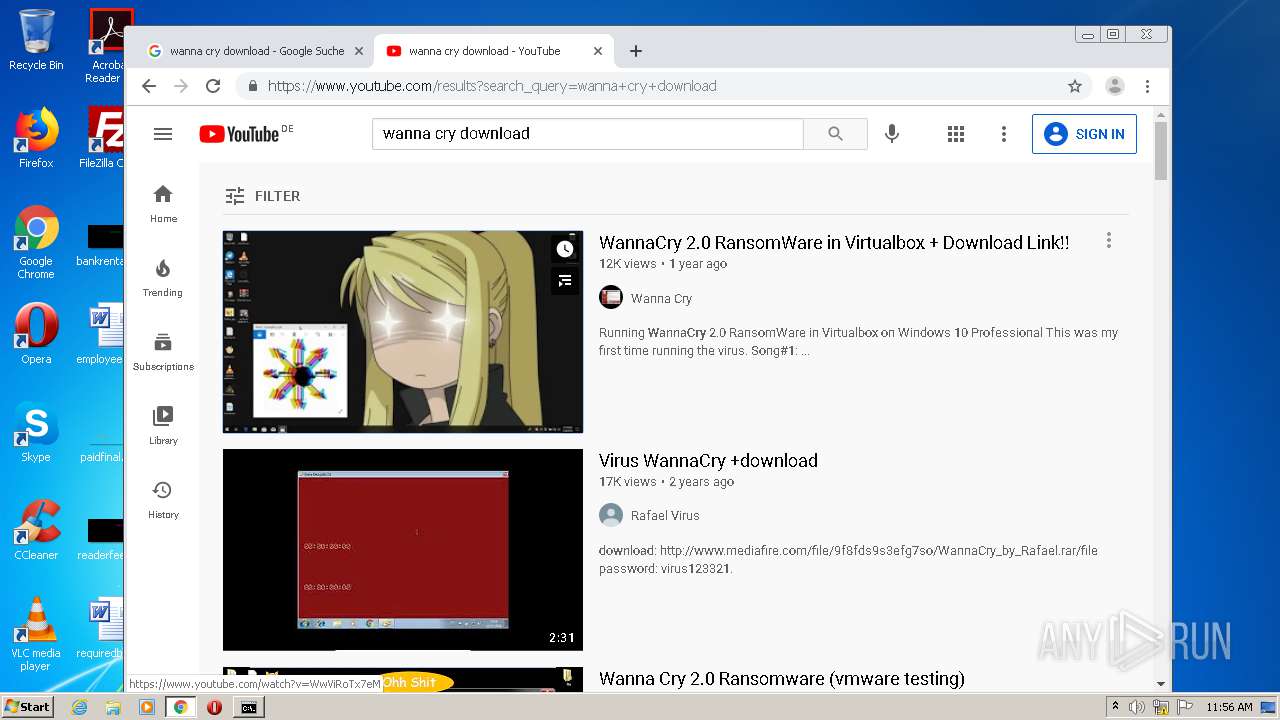This screenshot has height=720, width=1280.
Task: Open the Home sidebar section
Action: pos(163,204)
